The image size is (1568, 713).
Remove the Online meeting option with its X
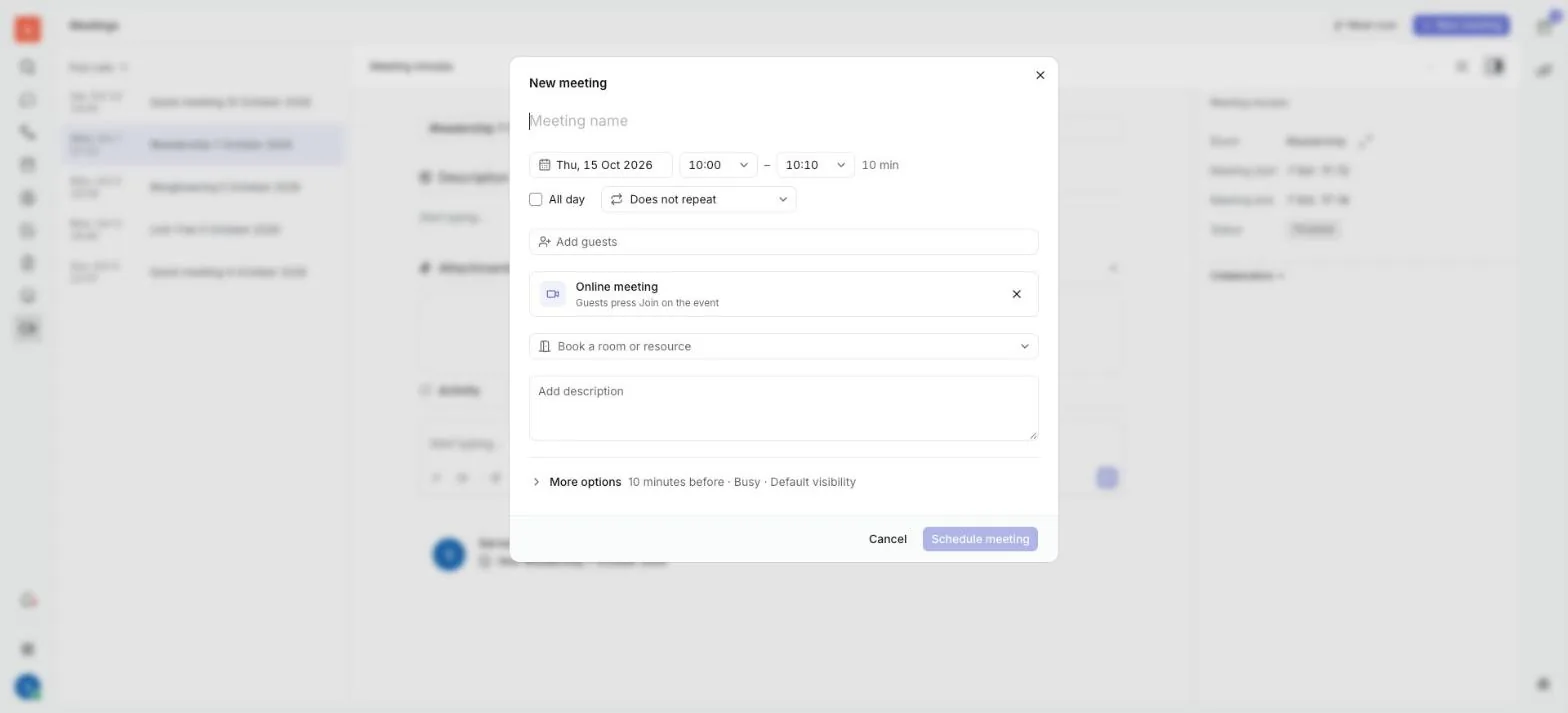tap(1017, 294)
